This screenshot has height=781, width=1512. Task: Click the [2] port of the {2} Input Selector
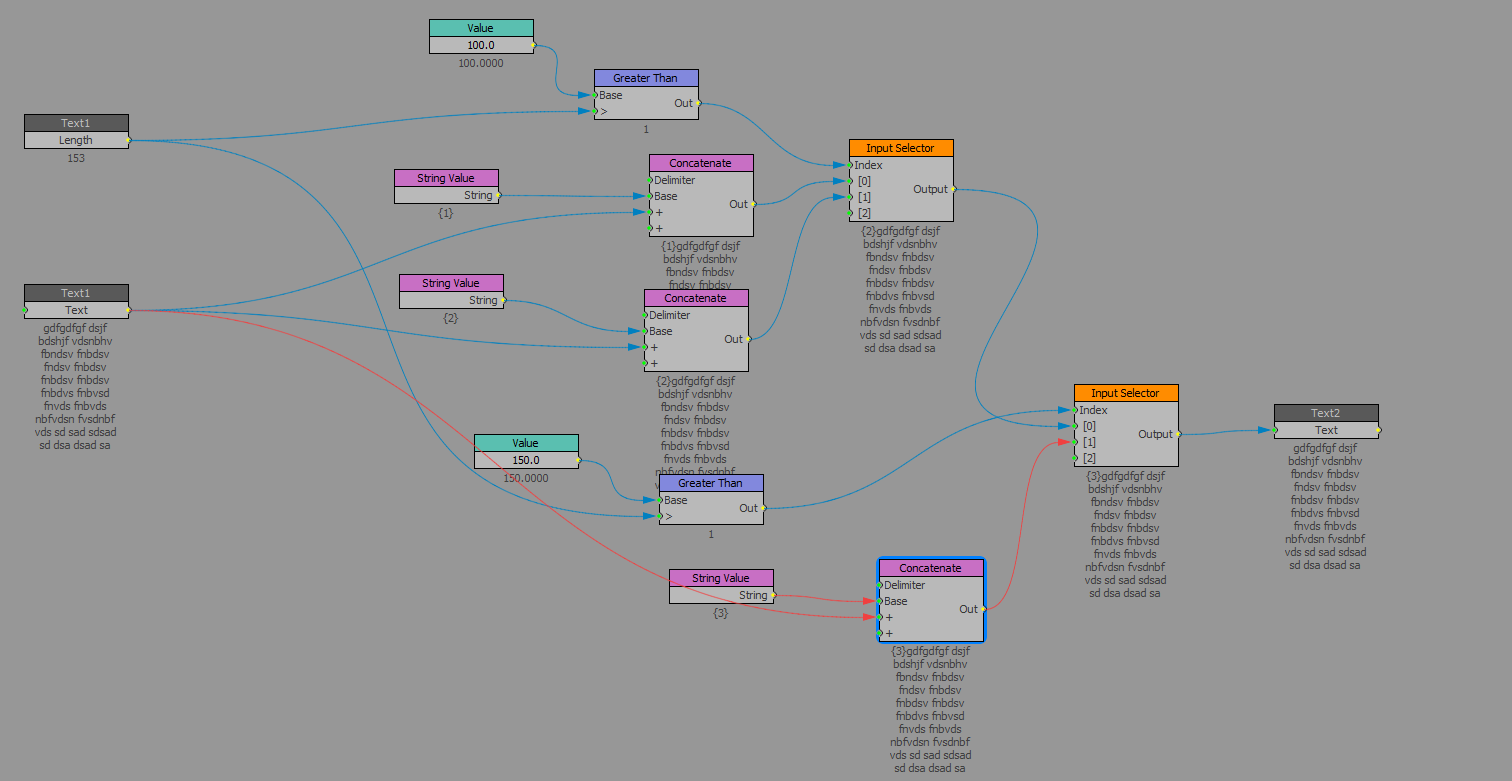click(x=850, y=213)
